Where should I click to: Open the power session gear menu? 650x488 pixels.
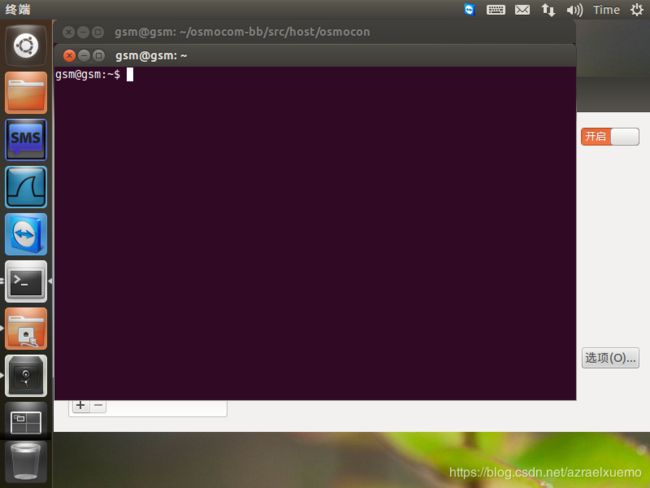click(637, 10)
